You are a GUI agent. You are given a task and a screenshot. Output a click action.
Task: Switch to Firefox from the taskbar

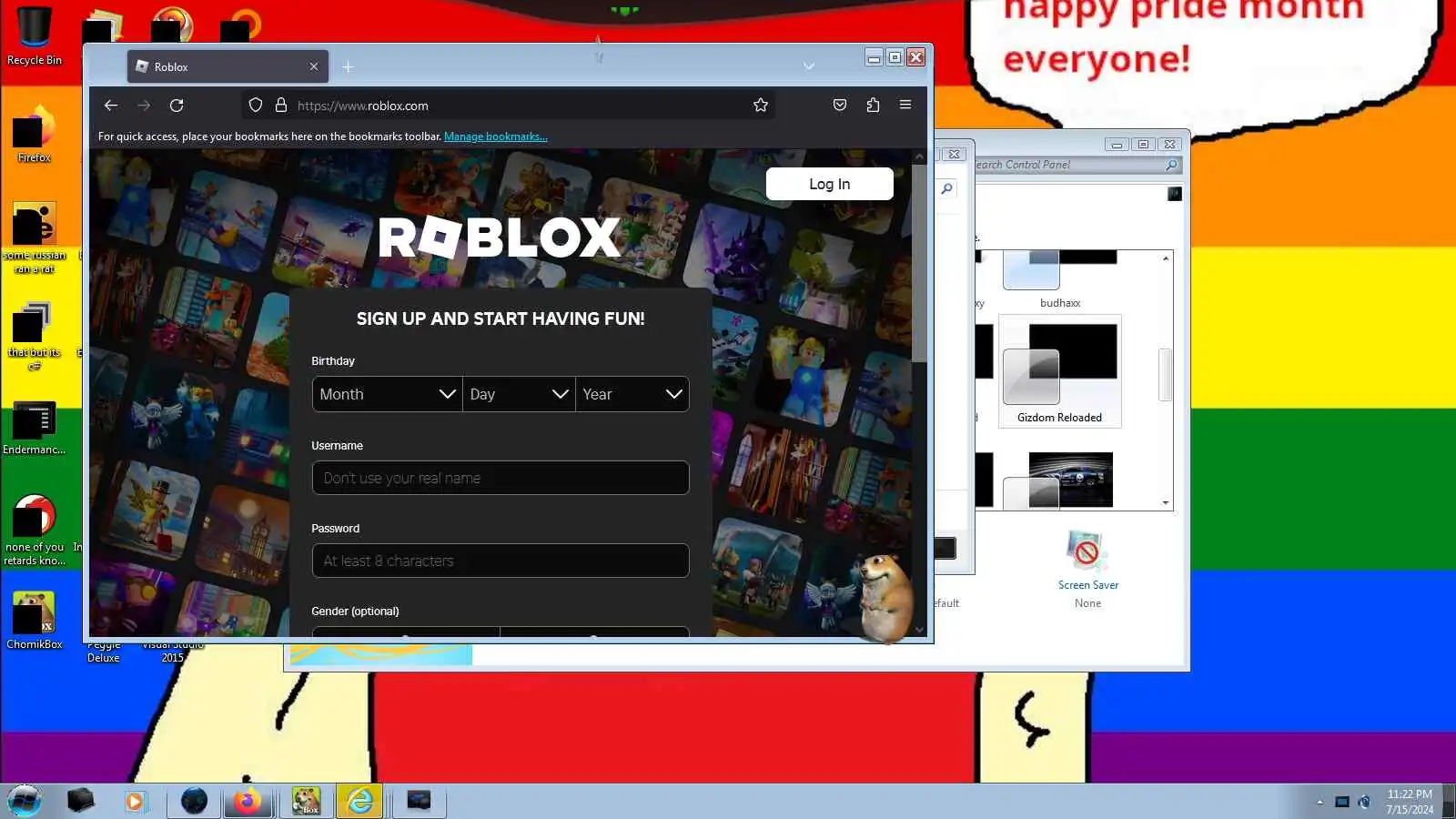[x=247, y=801]
